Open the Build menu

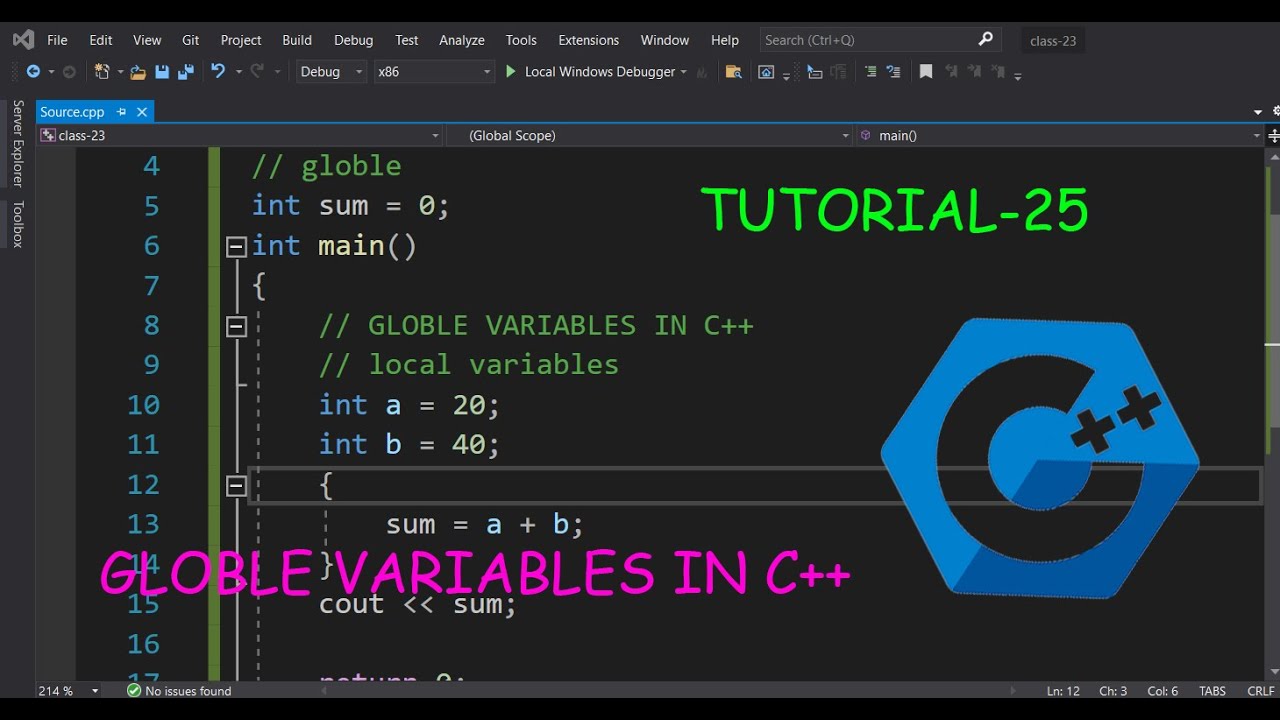297,40
